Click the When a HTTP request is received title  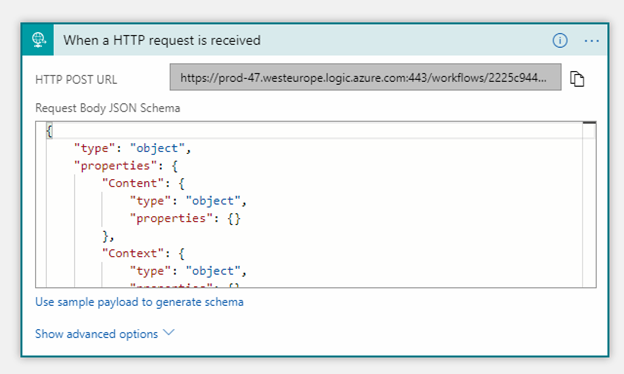pyautogui.click(x=162, y=40)
